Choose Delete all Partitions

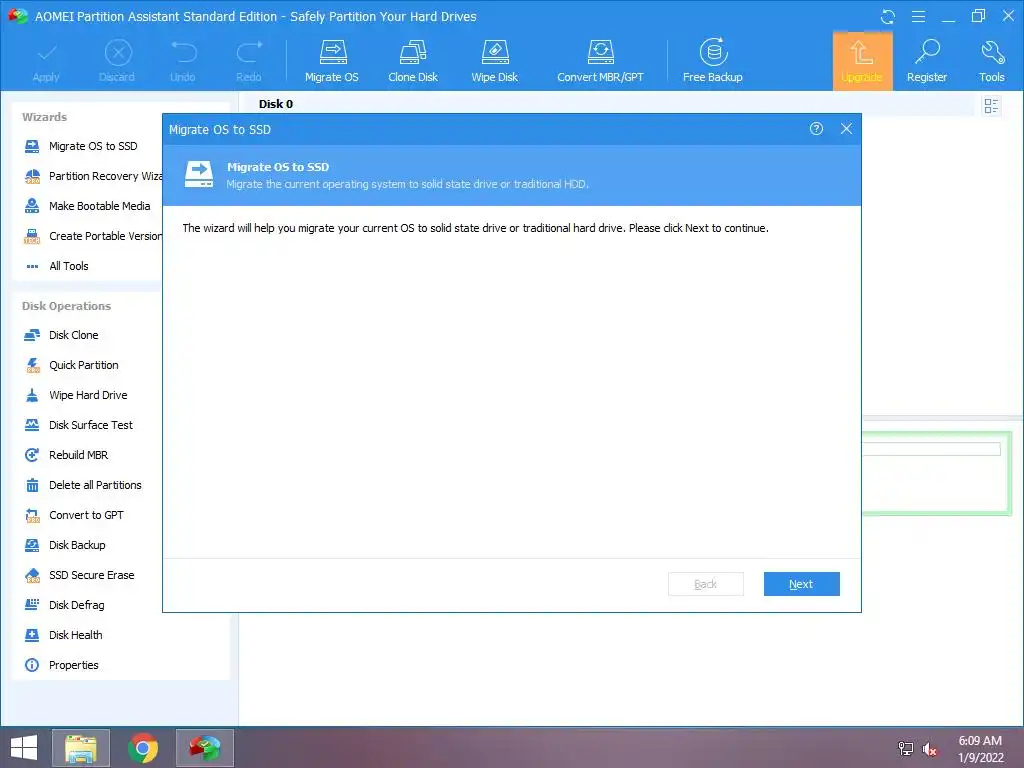pos(83,485)
